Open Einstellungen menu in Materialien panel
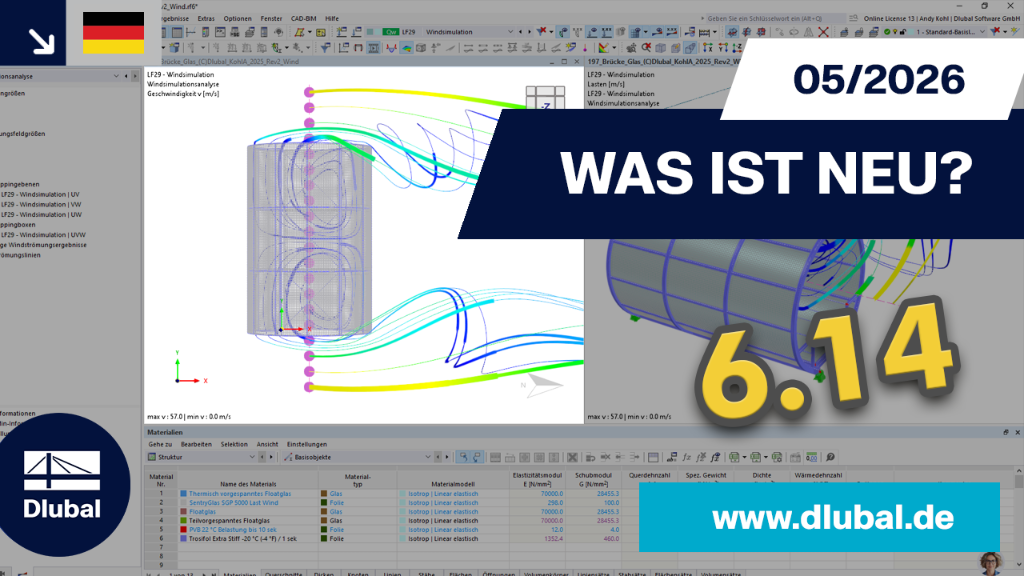This screenshot has height=576, width=1024. [x=307, y=444]
